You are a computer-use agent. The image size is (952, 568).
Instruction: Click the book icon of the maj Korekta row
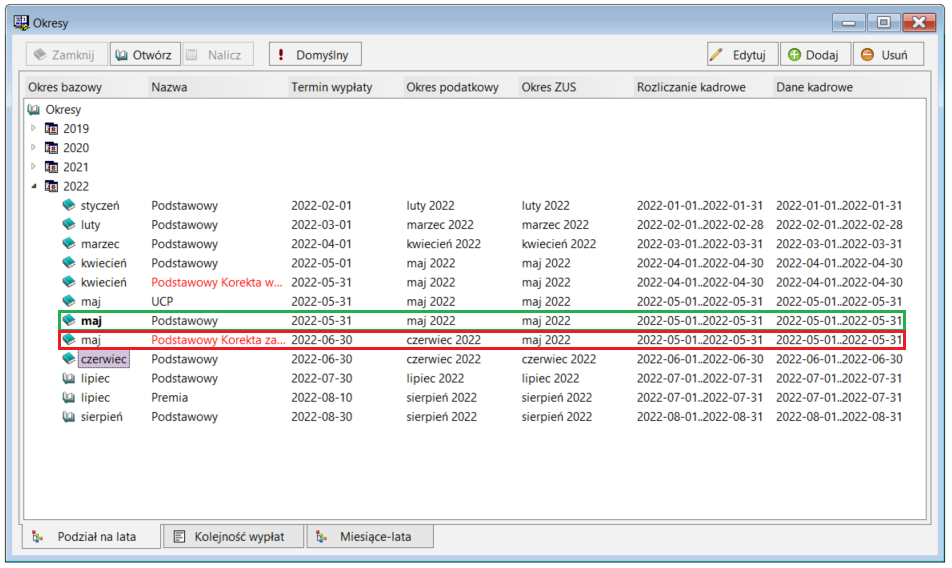(69, 340)
